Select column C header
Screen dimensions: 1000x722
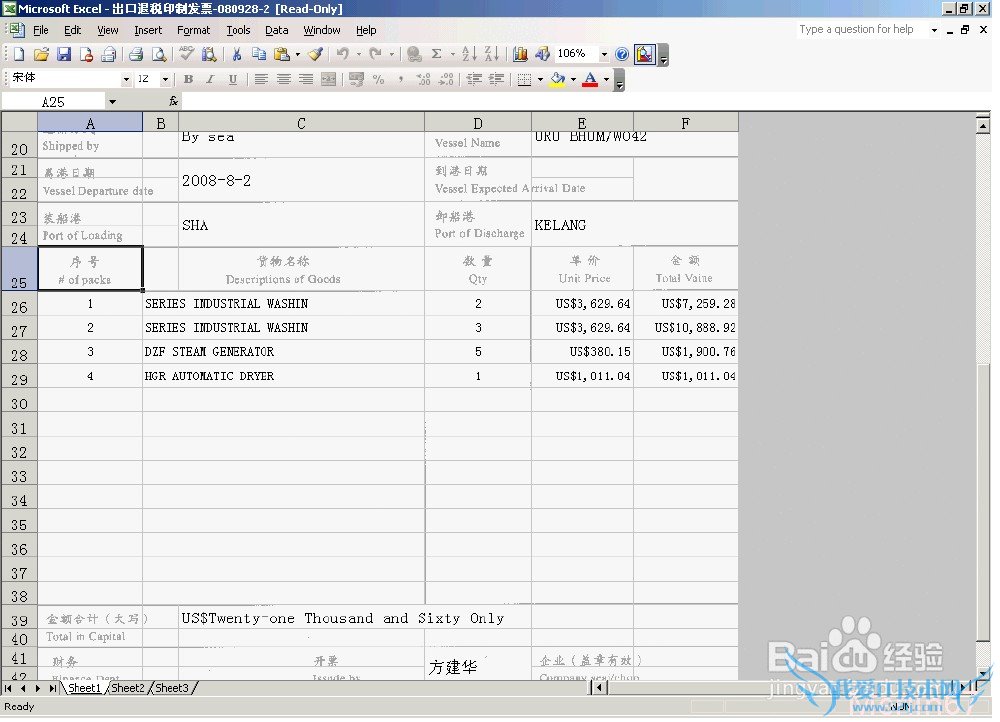coord(301,122)
